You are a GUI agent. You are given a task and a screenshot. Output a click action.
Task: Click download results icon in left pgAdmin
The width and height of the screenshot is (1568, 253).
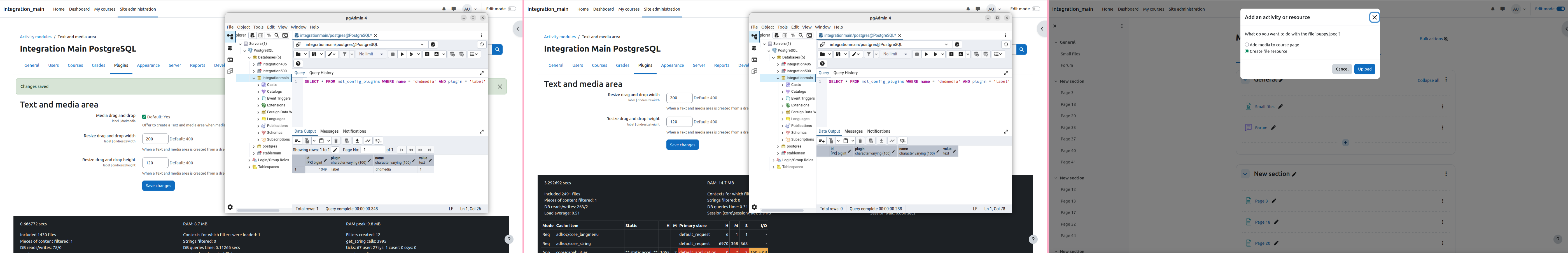coord(357,140)
